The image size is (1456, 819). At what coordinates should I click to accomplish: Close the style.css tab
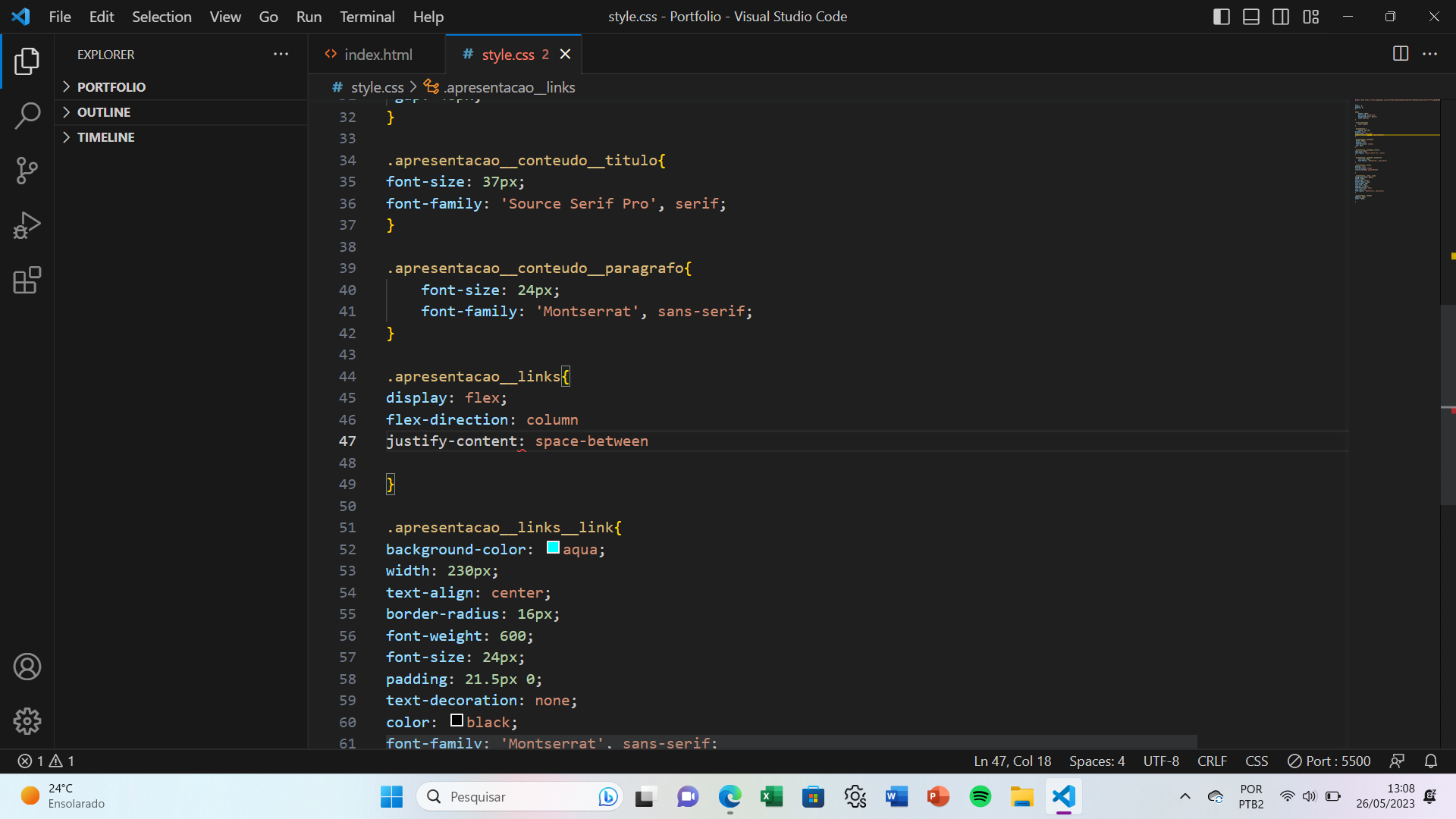[x=565, y=54]
